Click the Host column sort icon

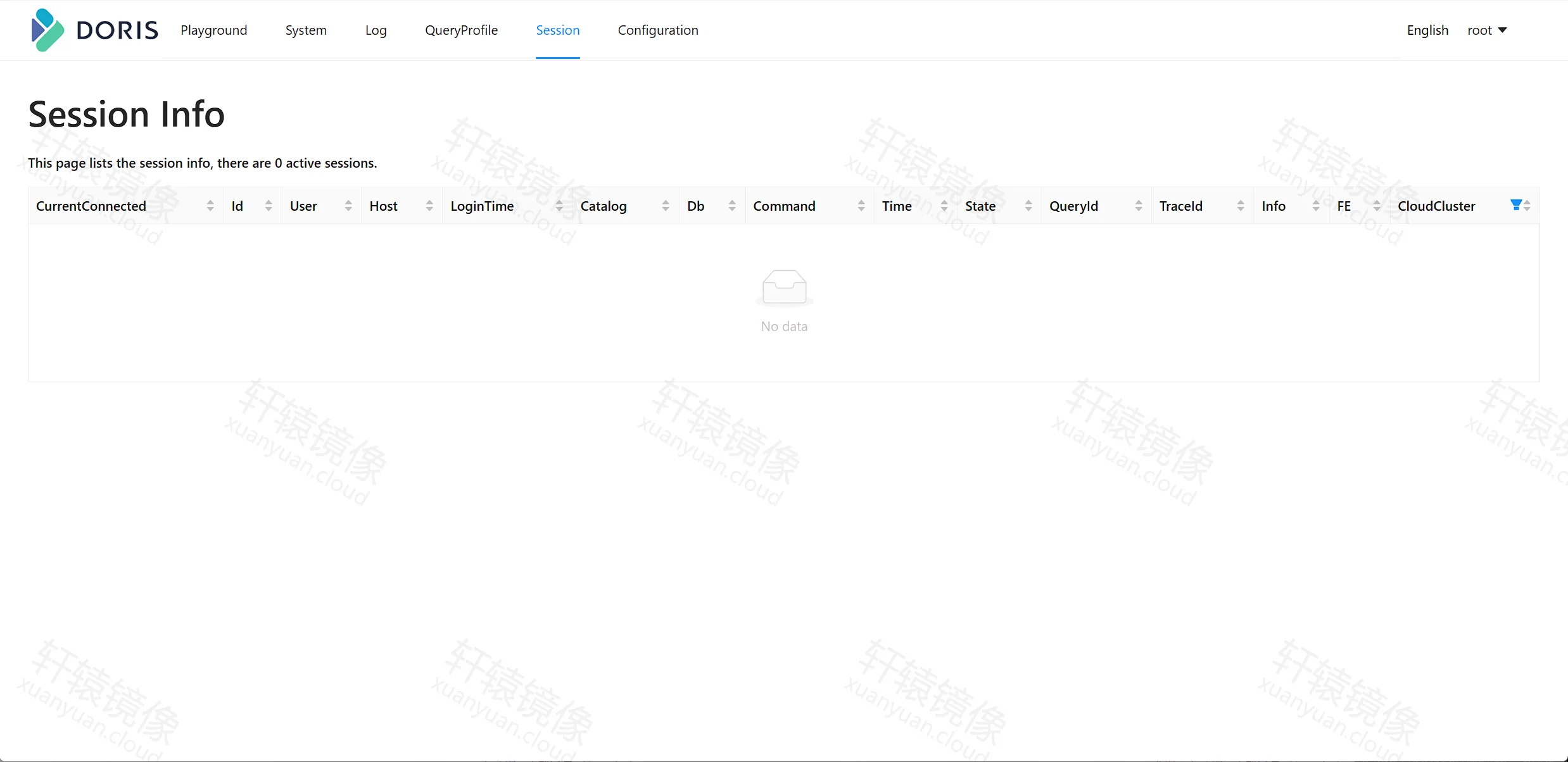point(429,206)
